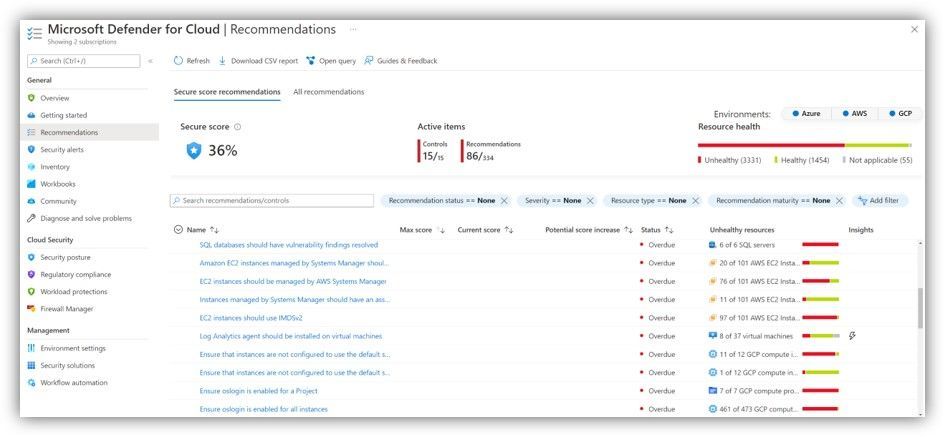Remove the Severity filter chip
944x437 pixels.
(590, 200)
